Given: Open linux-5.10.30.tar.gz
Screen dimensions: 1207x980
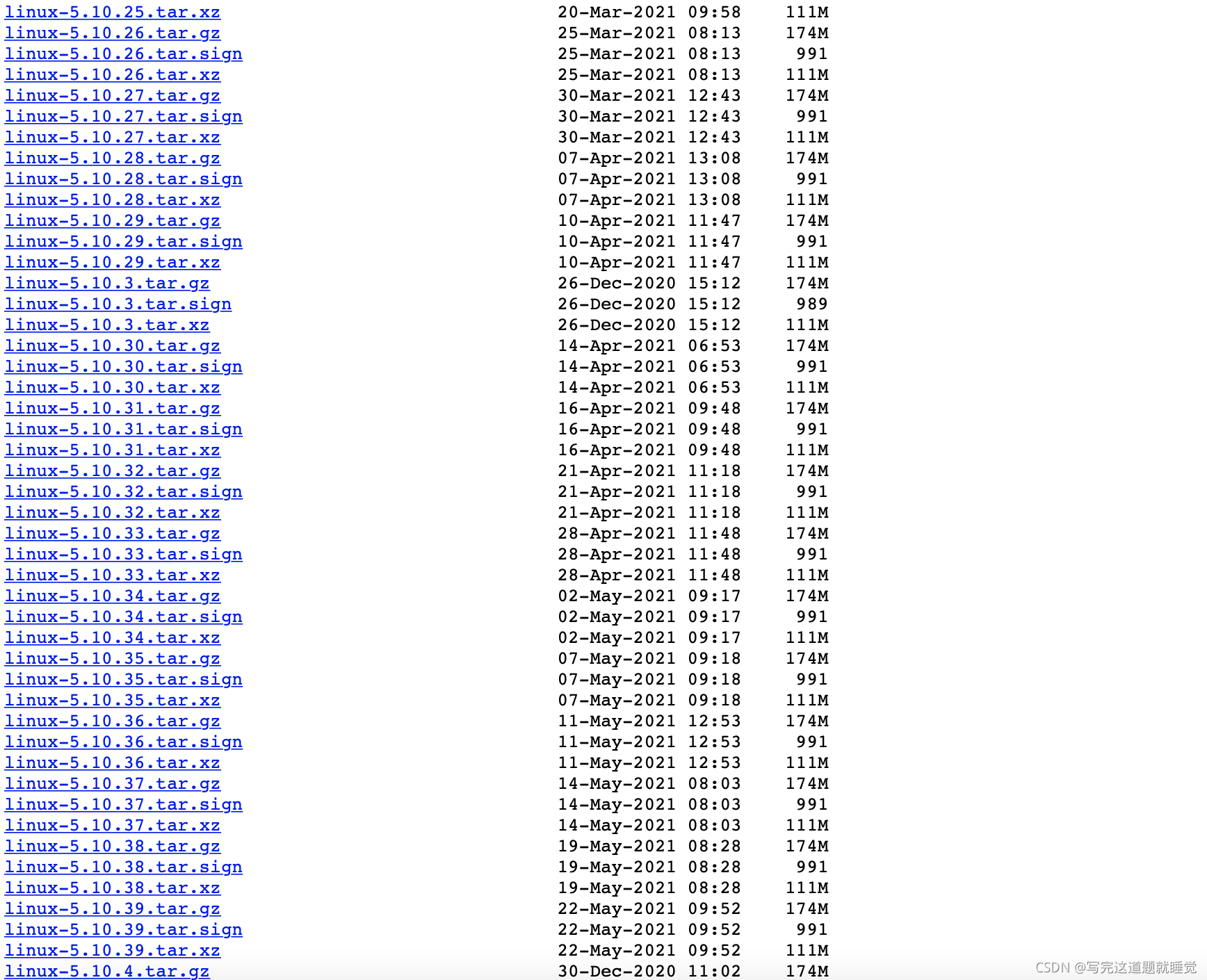Looking at the screenshot, I should click(113, 346).
